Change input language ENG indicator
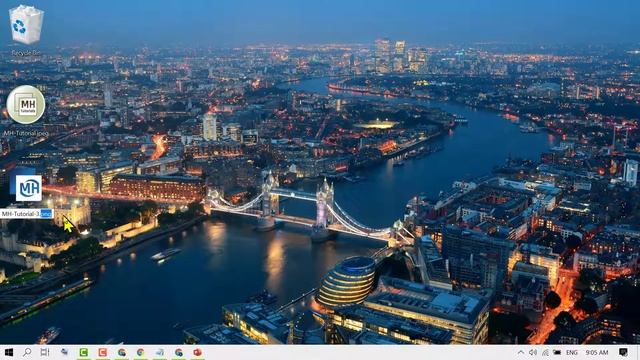This screenshot has height=360, width=640. [x=571, y=352]
